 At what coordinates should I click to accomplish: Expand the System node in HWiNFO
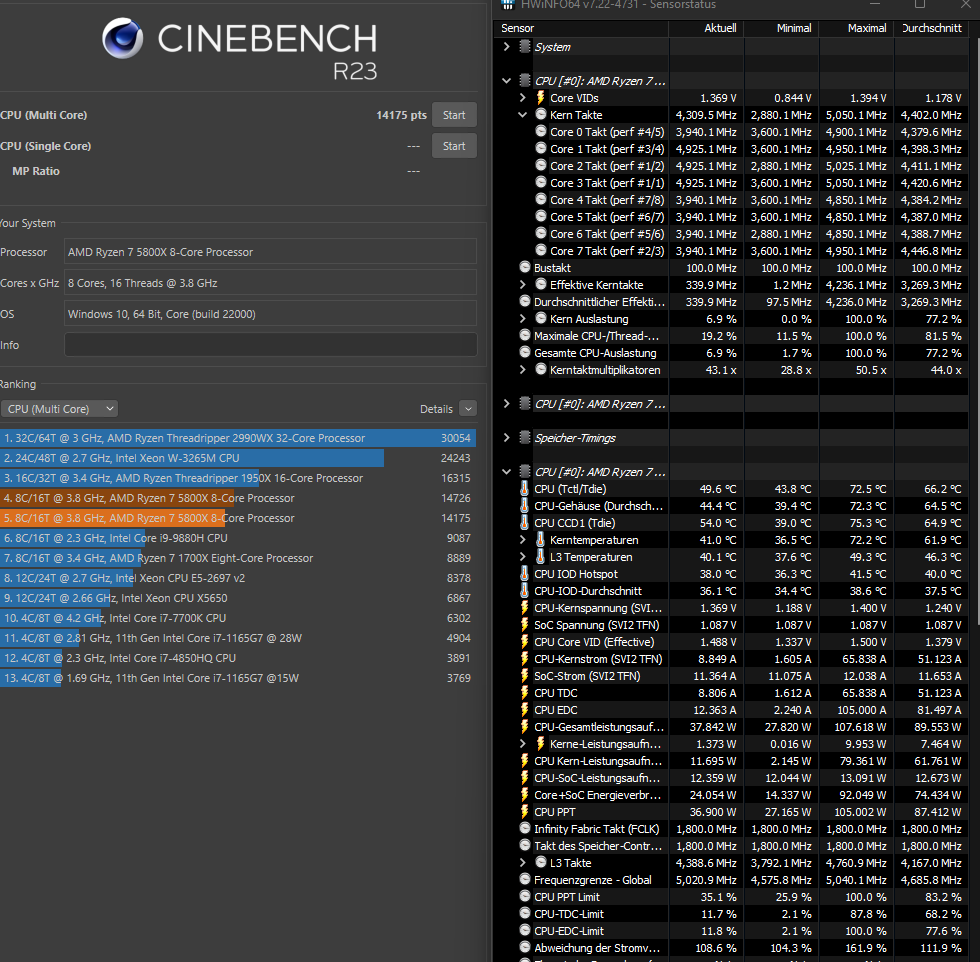pos(506,46)
